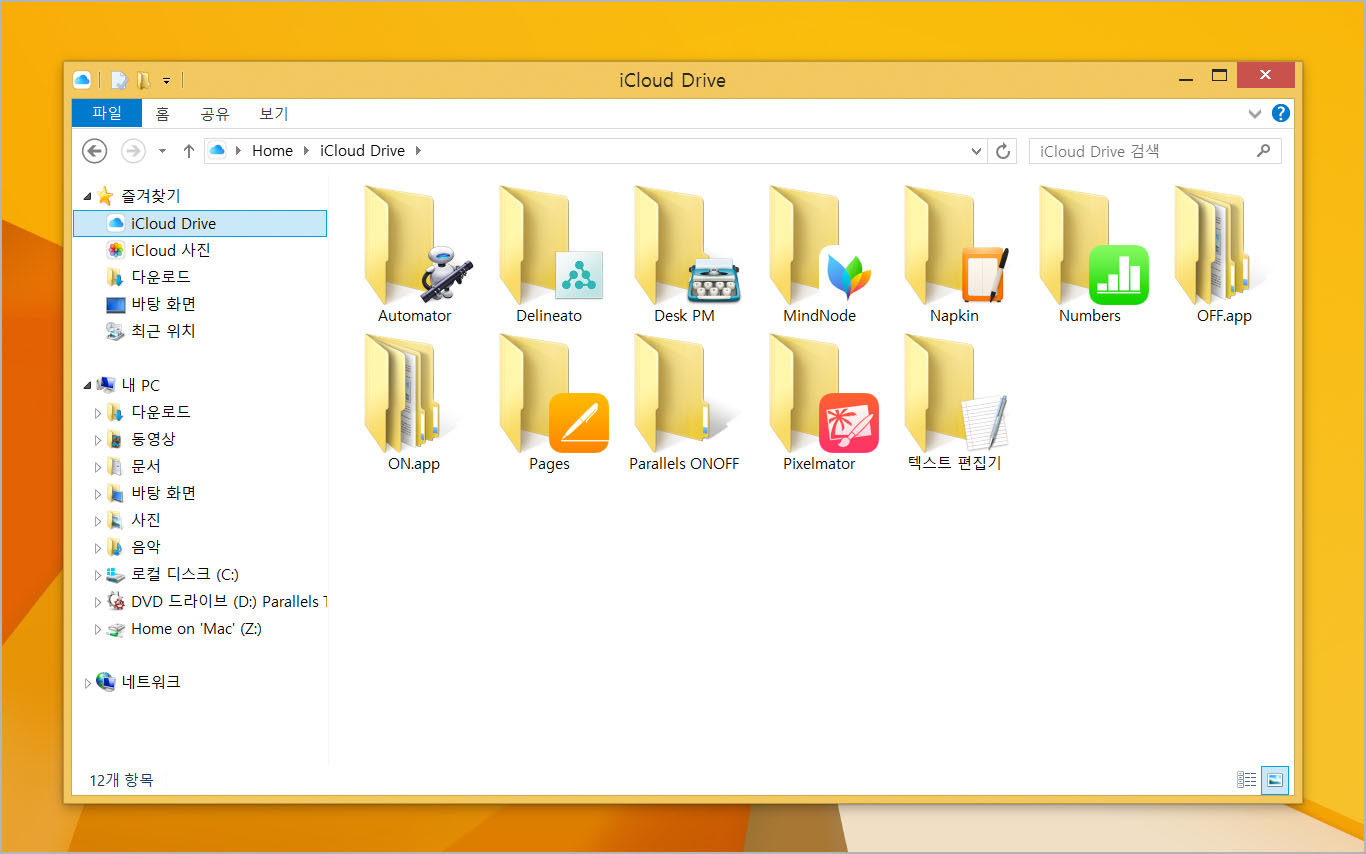Viewport: 1366px width, 854px height.
Task: Open the Explorer help button
Action: click(x=1280, y=113)
